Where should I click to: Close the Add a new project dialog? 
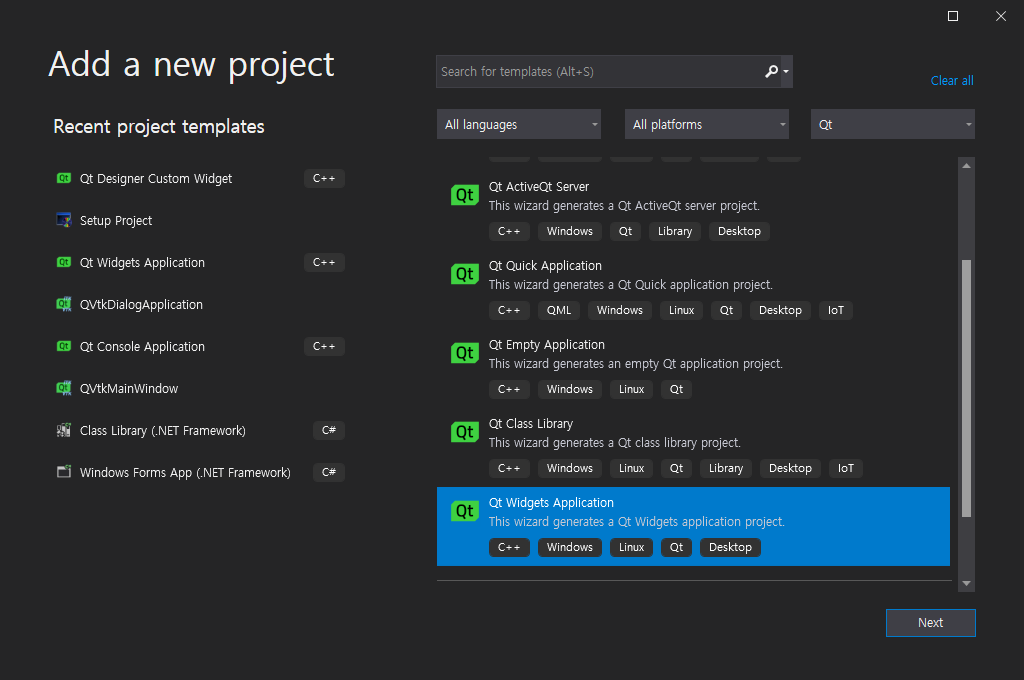click(x=1000, y=16)
